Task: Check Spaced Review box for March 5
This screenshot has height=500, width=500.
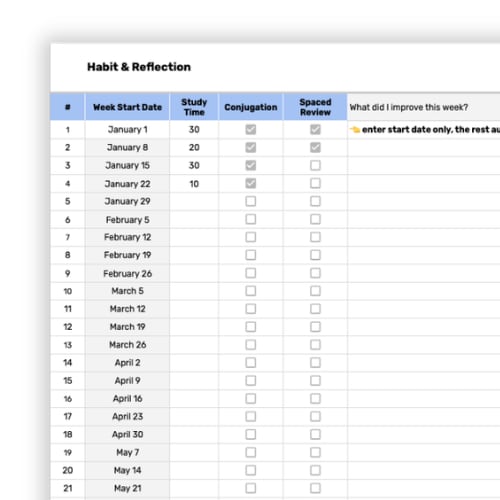Action: tap(315, 291)
